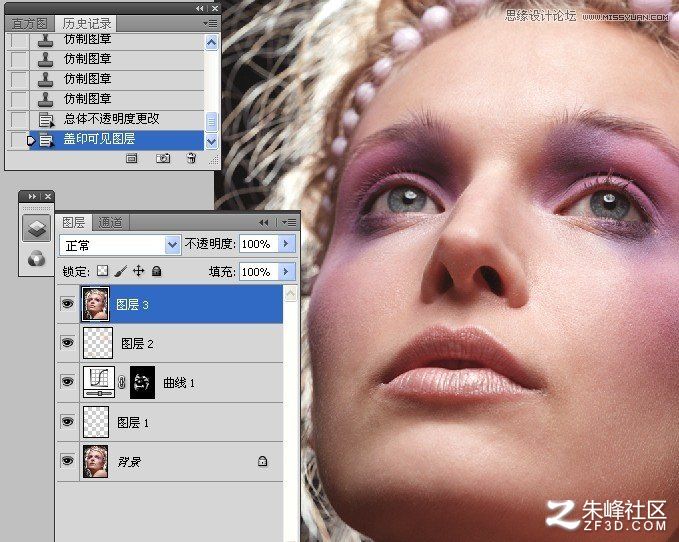Click the History panel scrollbar thumb
679x542 pixels.
[211, 122]
